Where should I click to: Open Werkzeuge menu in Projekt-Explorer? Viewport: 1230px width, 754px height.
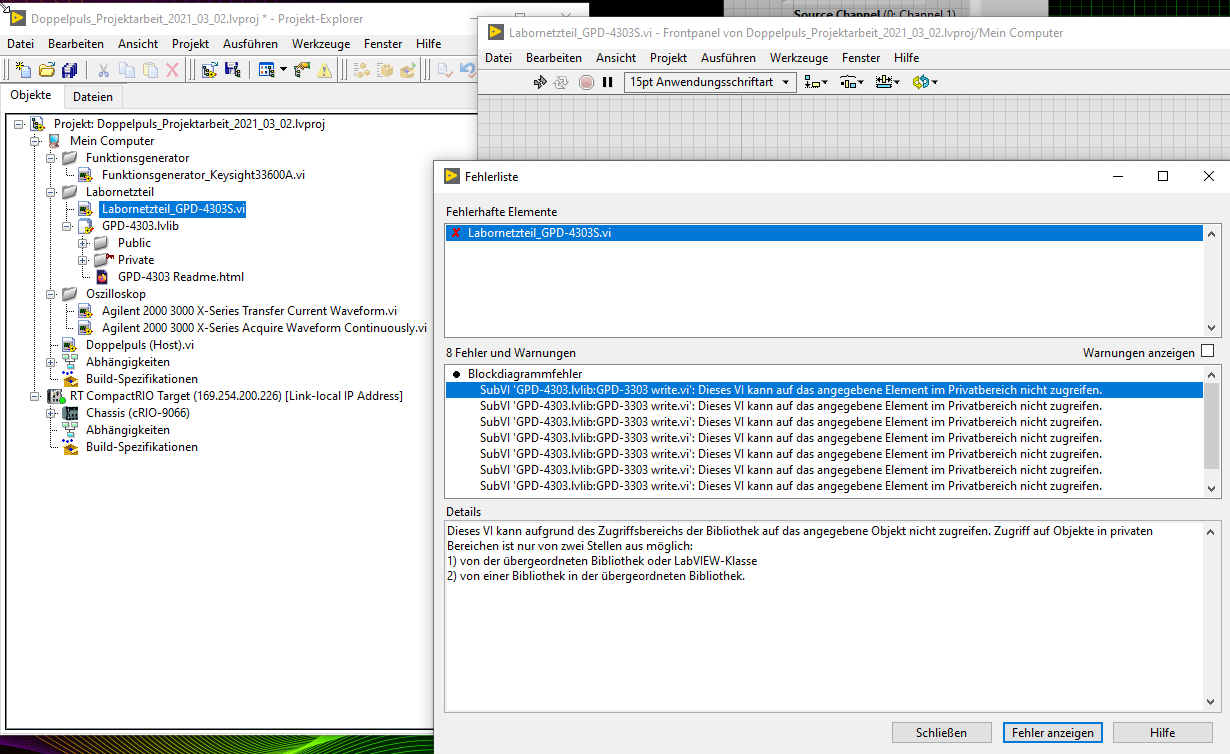320,44
